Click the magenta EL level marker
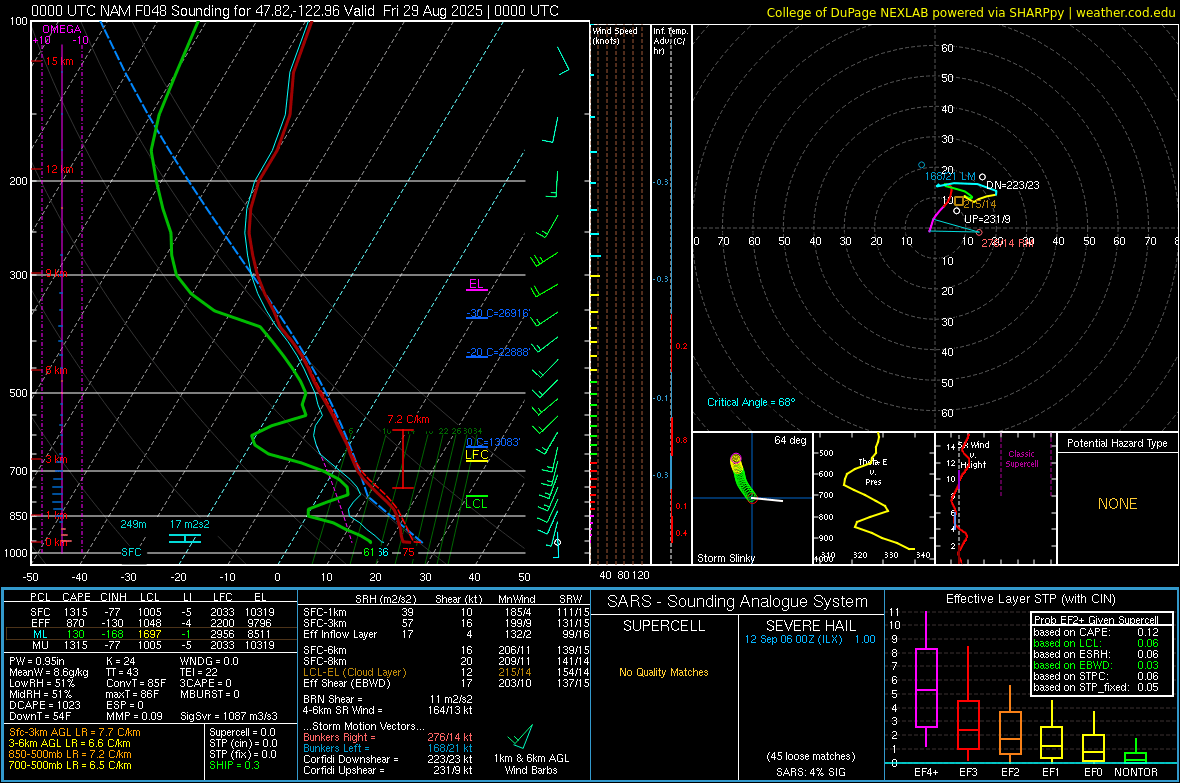The width and height of the screenshot is (1180, 783). [x=476, y=284]
